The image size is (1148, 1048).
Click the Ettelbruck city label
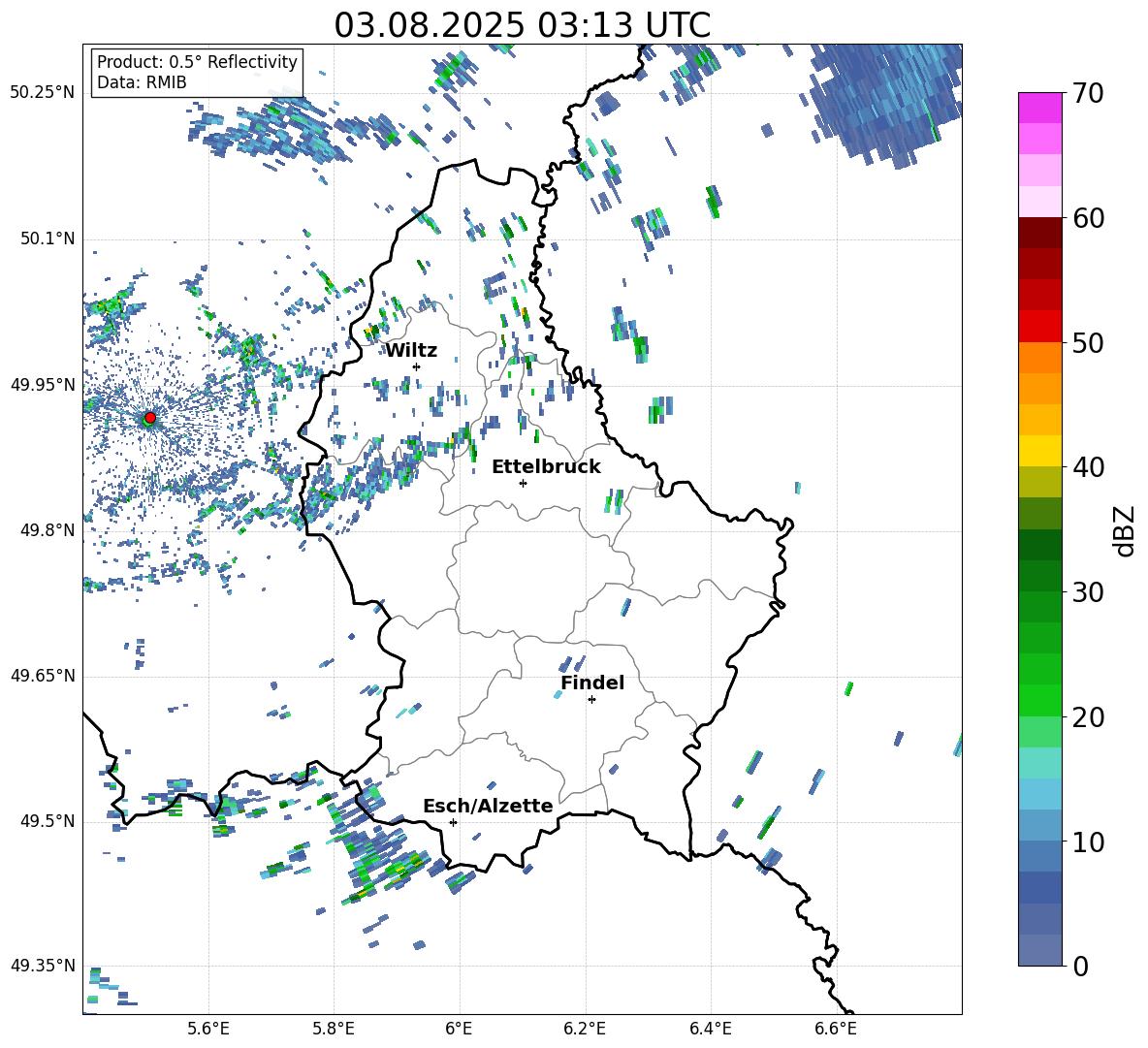tap(546, 467)
